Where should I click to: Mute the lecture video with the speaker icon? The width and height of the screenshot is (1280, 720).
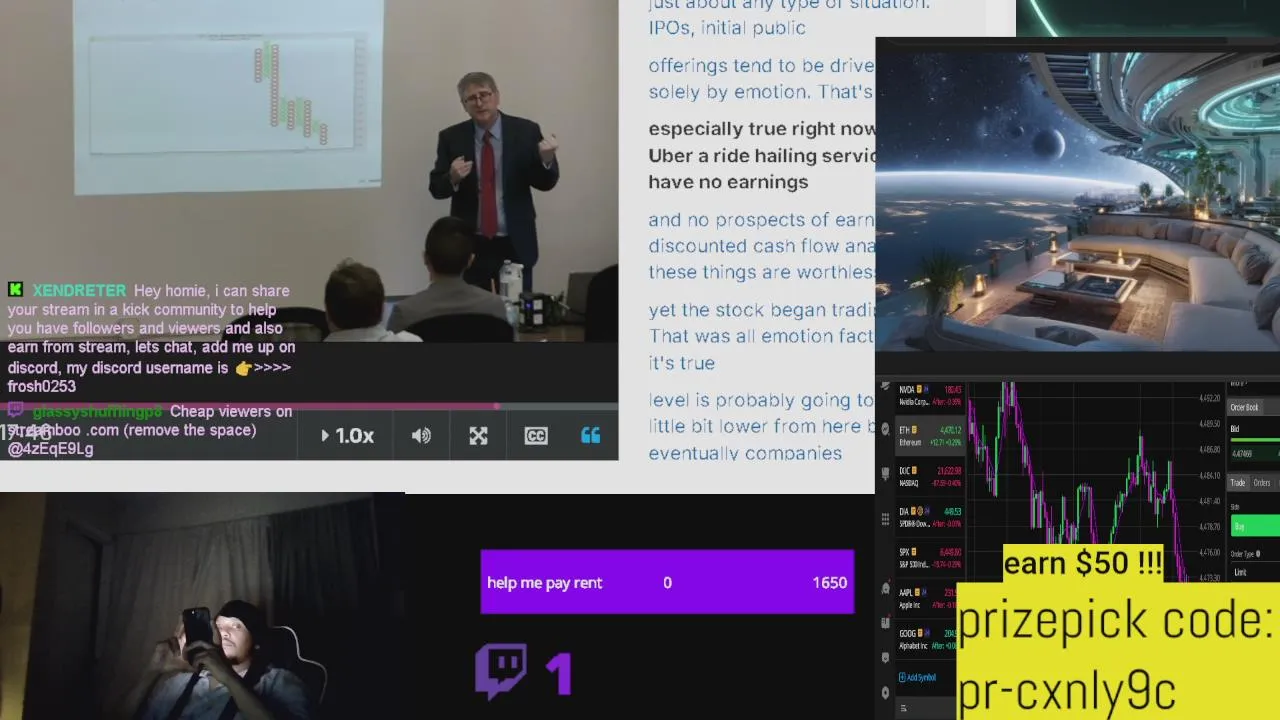point(421,436)
